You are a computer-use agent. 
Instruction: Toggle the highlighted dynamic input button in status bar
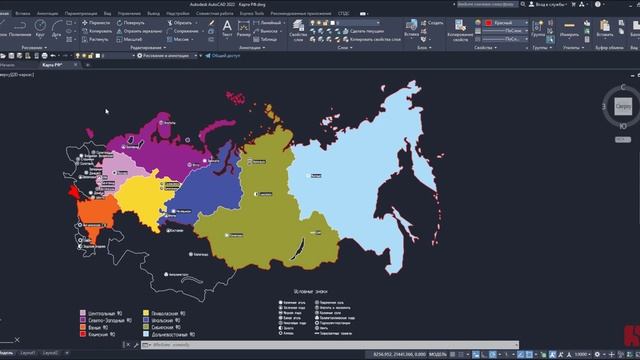(476, 354)
